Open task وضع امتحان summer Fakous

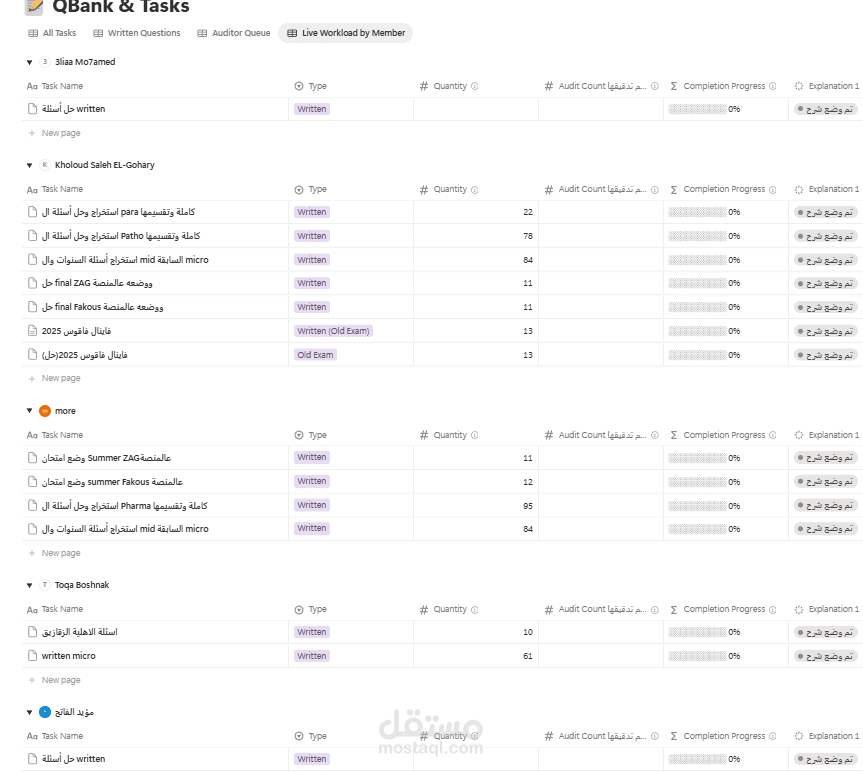tap(112, 482)
